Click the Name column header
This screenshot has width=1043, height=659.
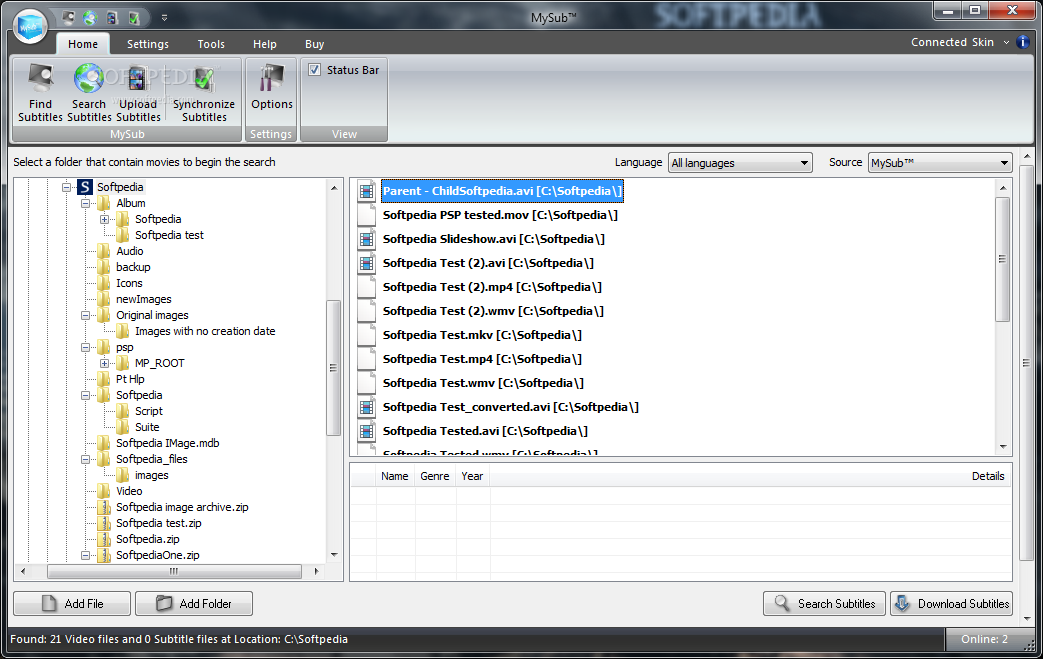pyautogui.click(x=395, y=476)
